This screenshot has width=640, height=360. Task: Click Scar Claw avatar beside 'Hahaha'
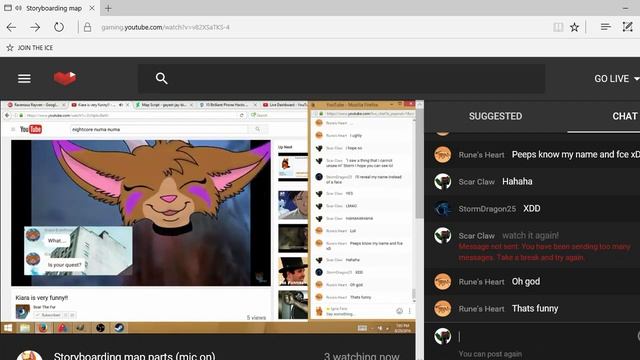[442, 182]
